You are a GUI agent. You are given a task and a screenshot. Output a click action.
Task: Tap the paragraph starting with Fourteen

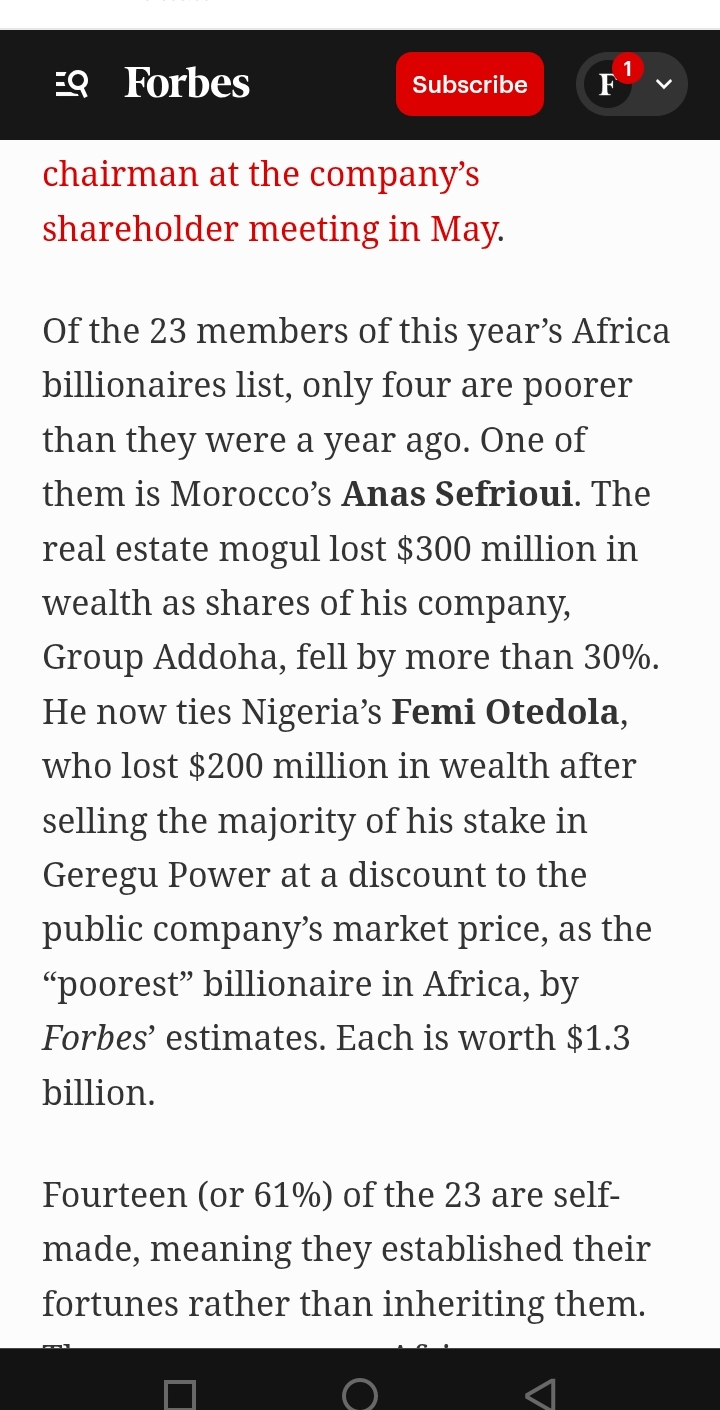[x=345, y=1249]
